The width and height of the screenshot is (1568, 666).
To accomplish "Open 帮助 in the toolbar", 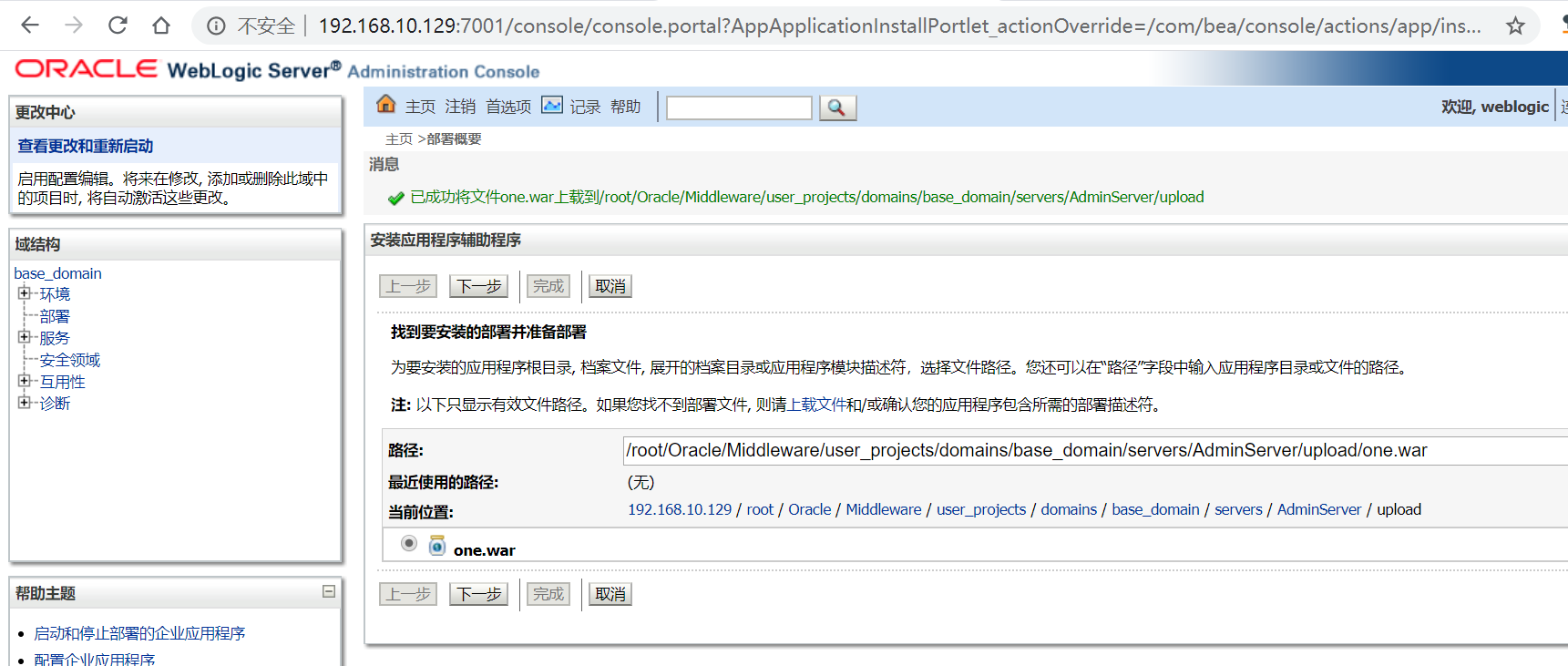I will (625, 107).
